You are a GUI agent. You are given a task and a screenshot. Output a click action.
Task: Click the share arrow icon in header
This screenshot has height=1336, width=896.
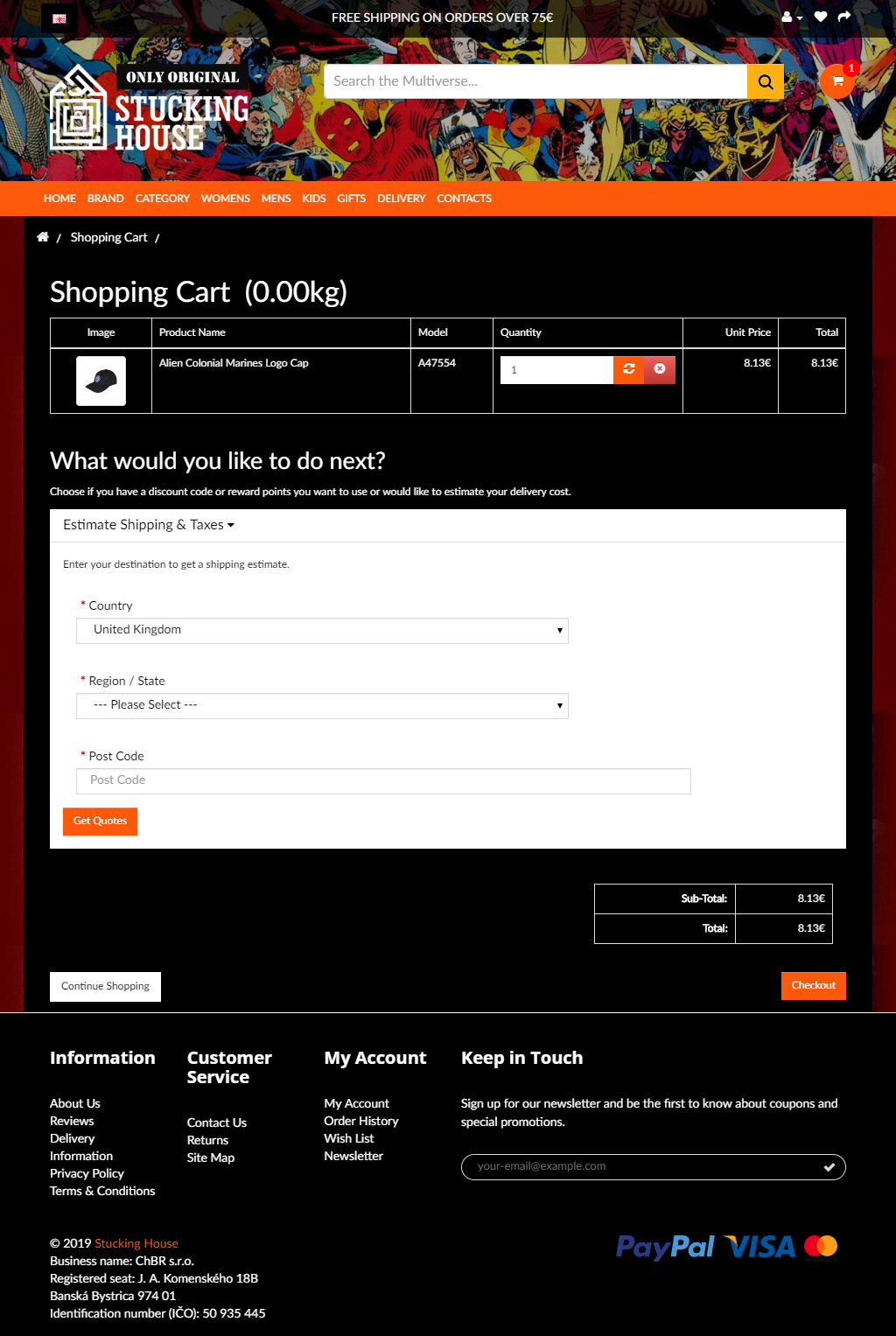coord(844,17)
